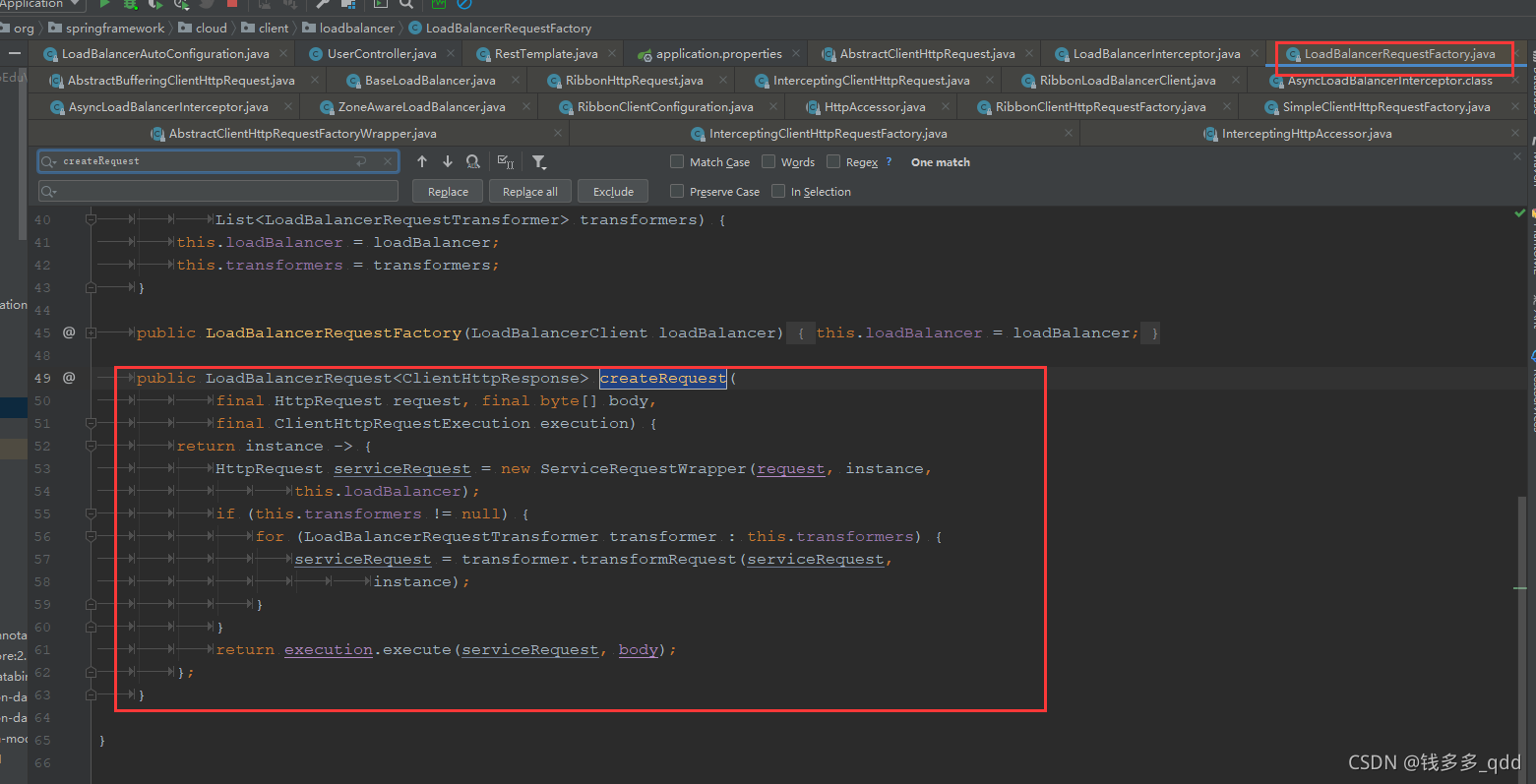Click the green inspection checkmark indicator
Screen dimensions: 1536x784
pos(1519,212)
